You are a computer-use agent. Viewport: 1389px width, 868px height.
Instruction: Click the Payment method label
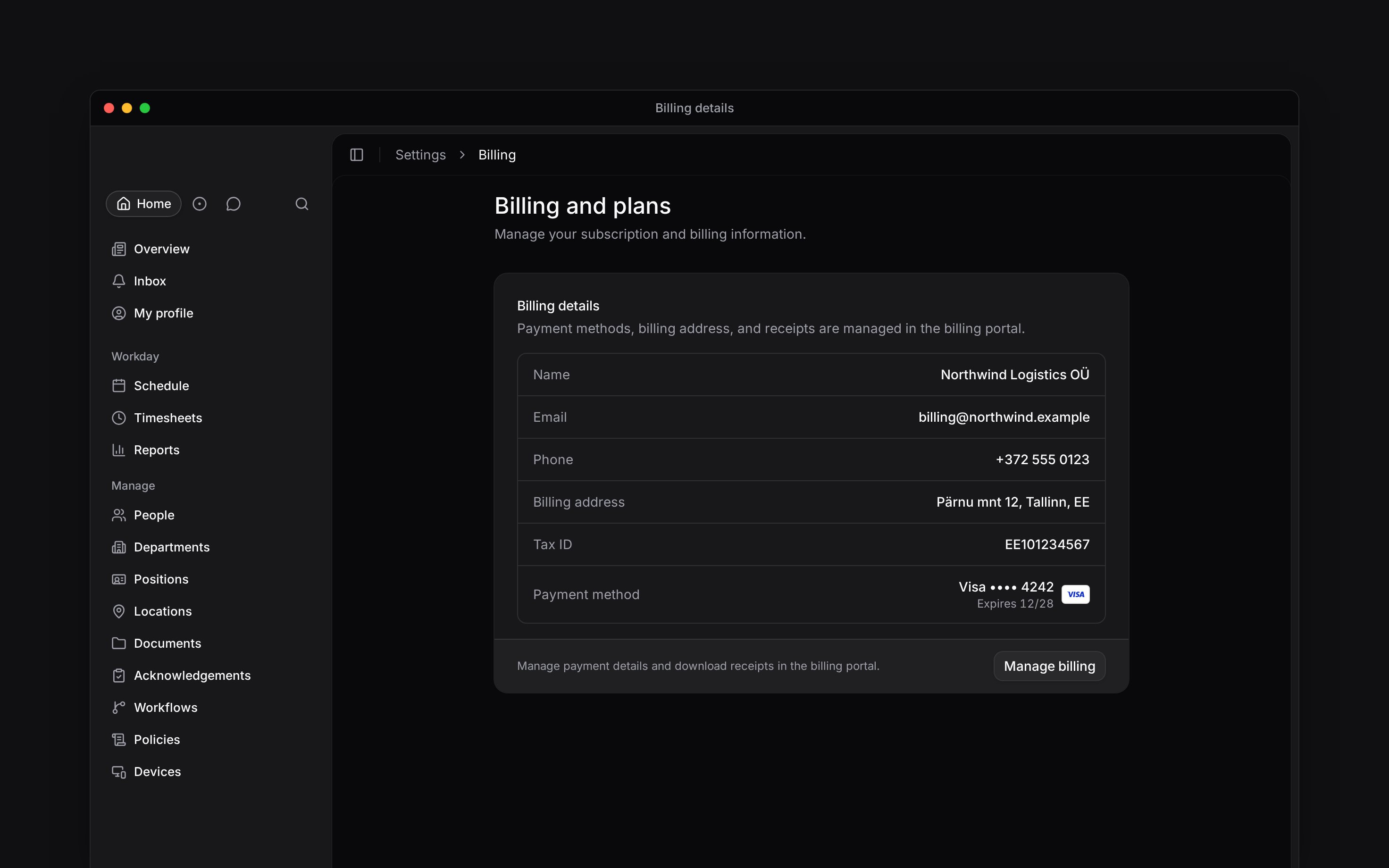(586, 595)
